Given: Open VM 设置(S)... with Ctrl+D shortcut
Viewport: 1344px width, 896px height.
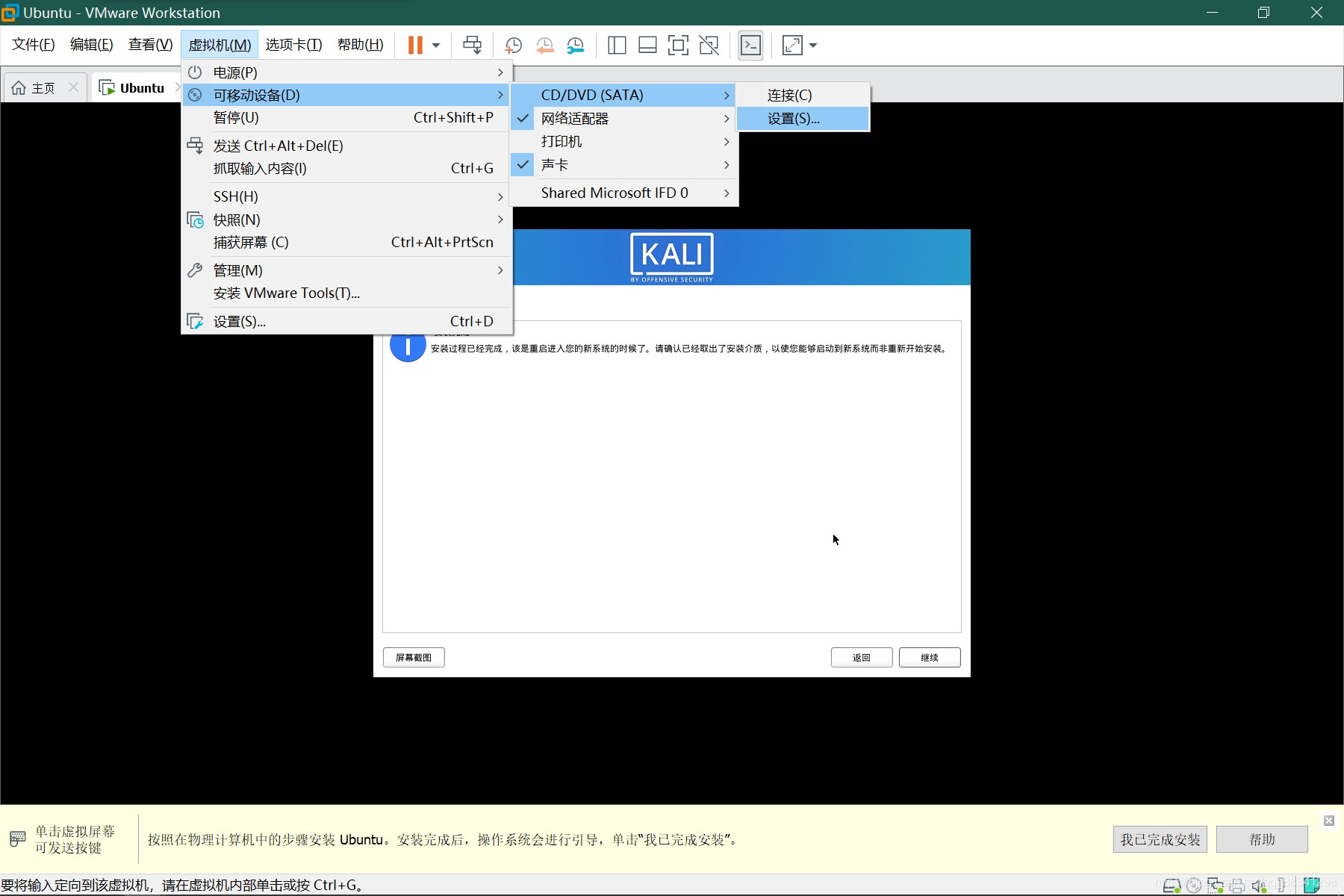Looking at the screenshot, I should (x=347, y=321).
